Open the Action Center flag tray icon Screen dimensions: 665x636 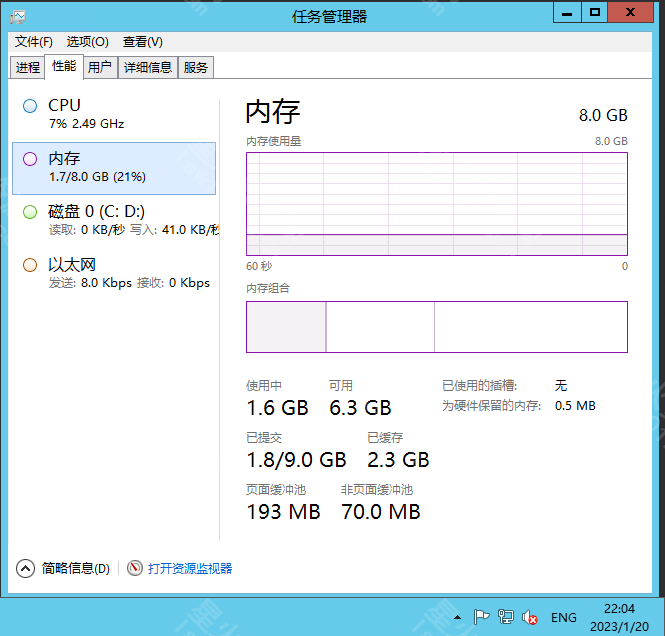[481, 618]
